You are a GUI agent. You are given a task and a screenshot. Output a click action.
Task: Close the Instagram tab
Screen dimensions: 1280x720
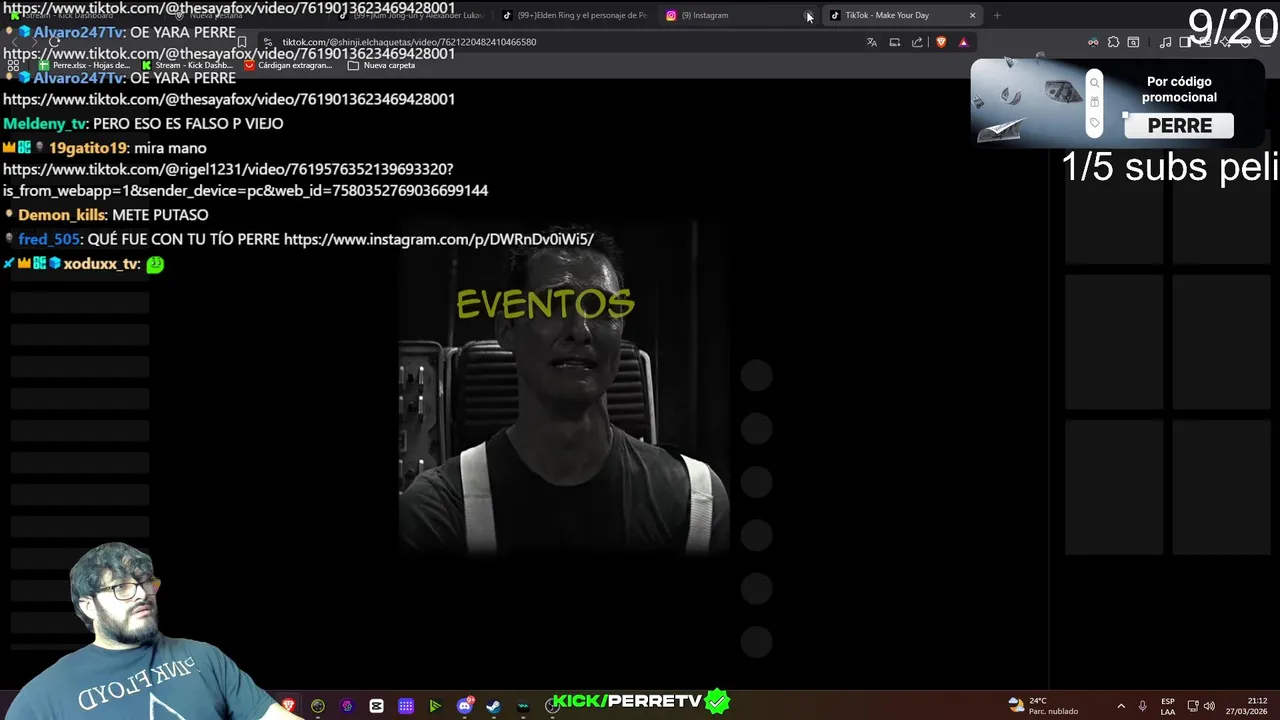coord(809,15)
